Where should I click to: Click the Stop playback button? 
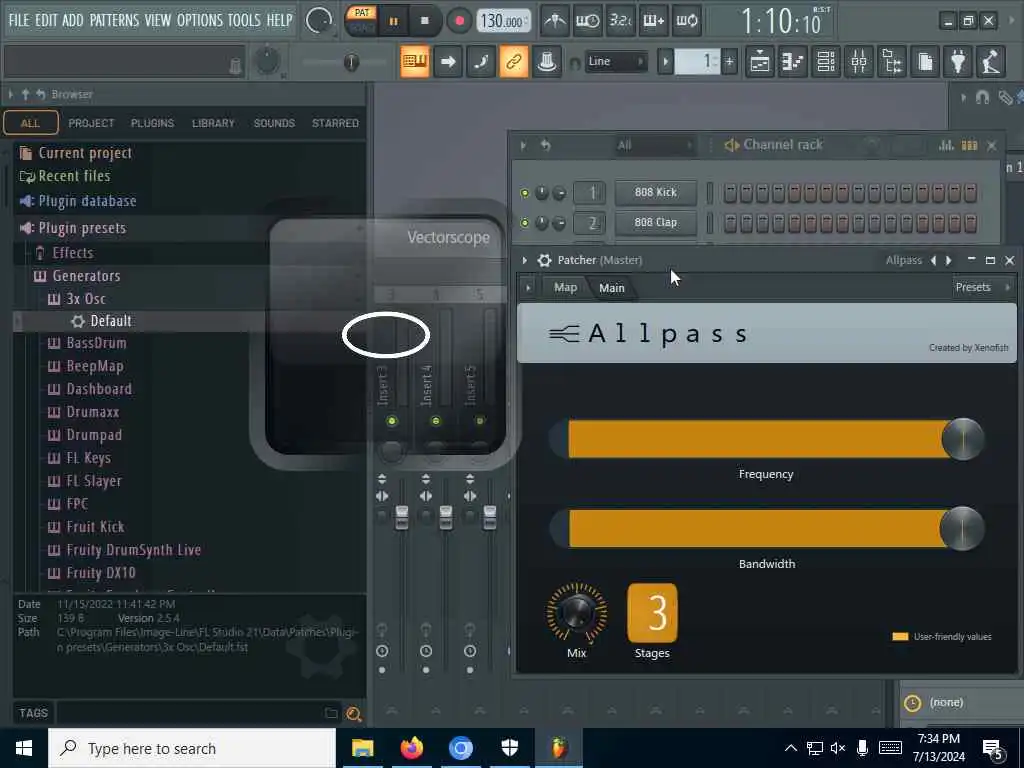(x=424, y=21)
